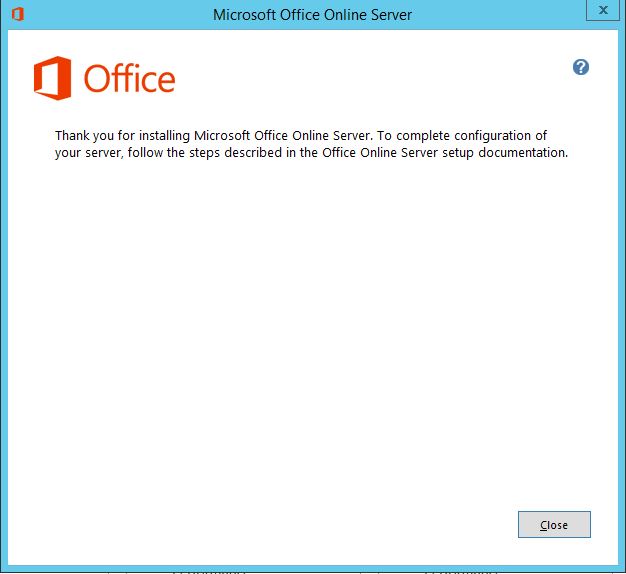Click the empty title bar area left of the title
Image resolution: width=626 pixels, height=574 pixels.
110,15
